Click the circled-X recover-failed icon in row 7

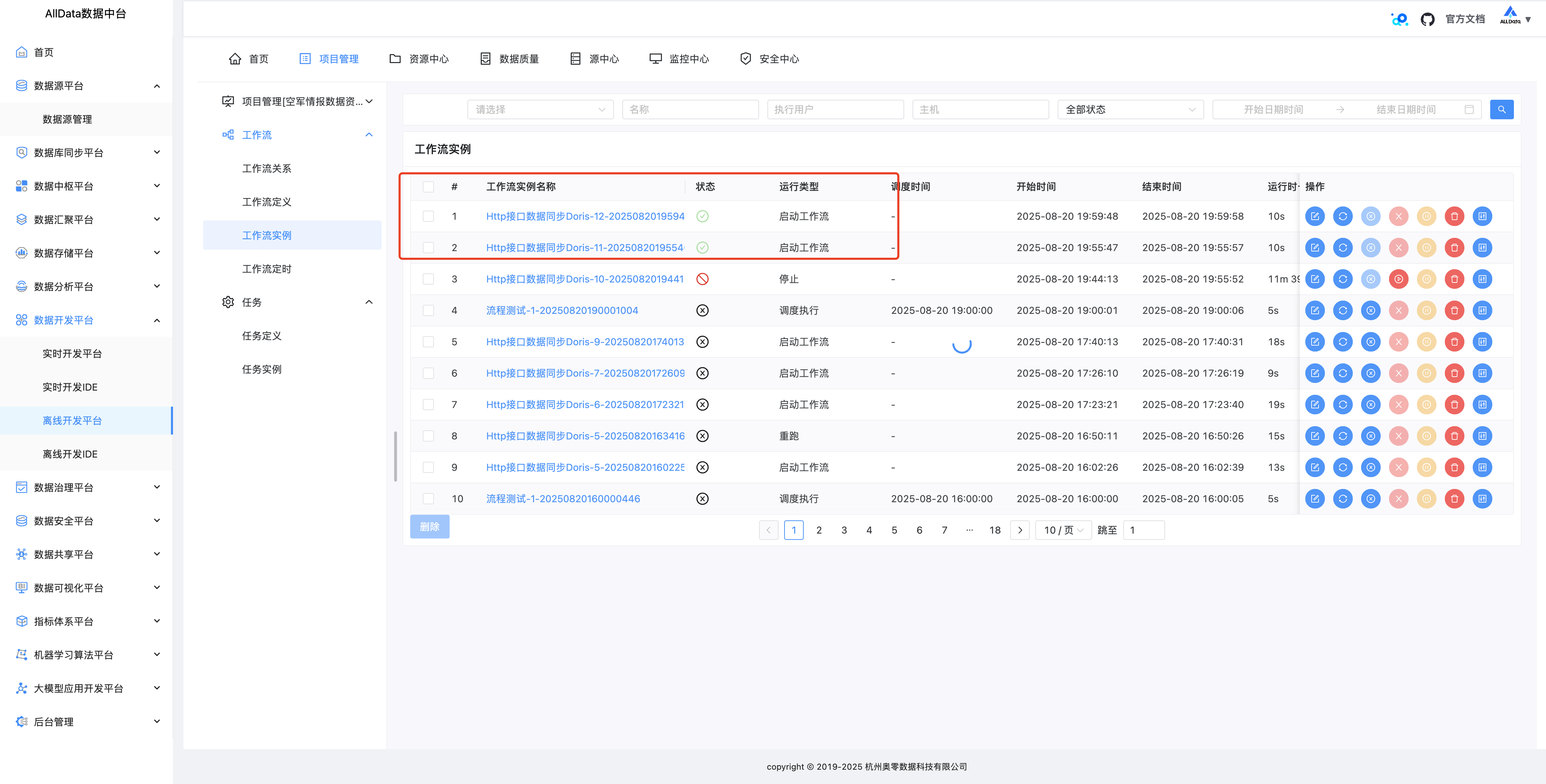(x=1371, y=404)
